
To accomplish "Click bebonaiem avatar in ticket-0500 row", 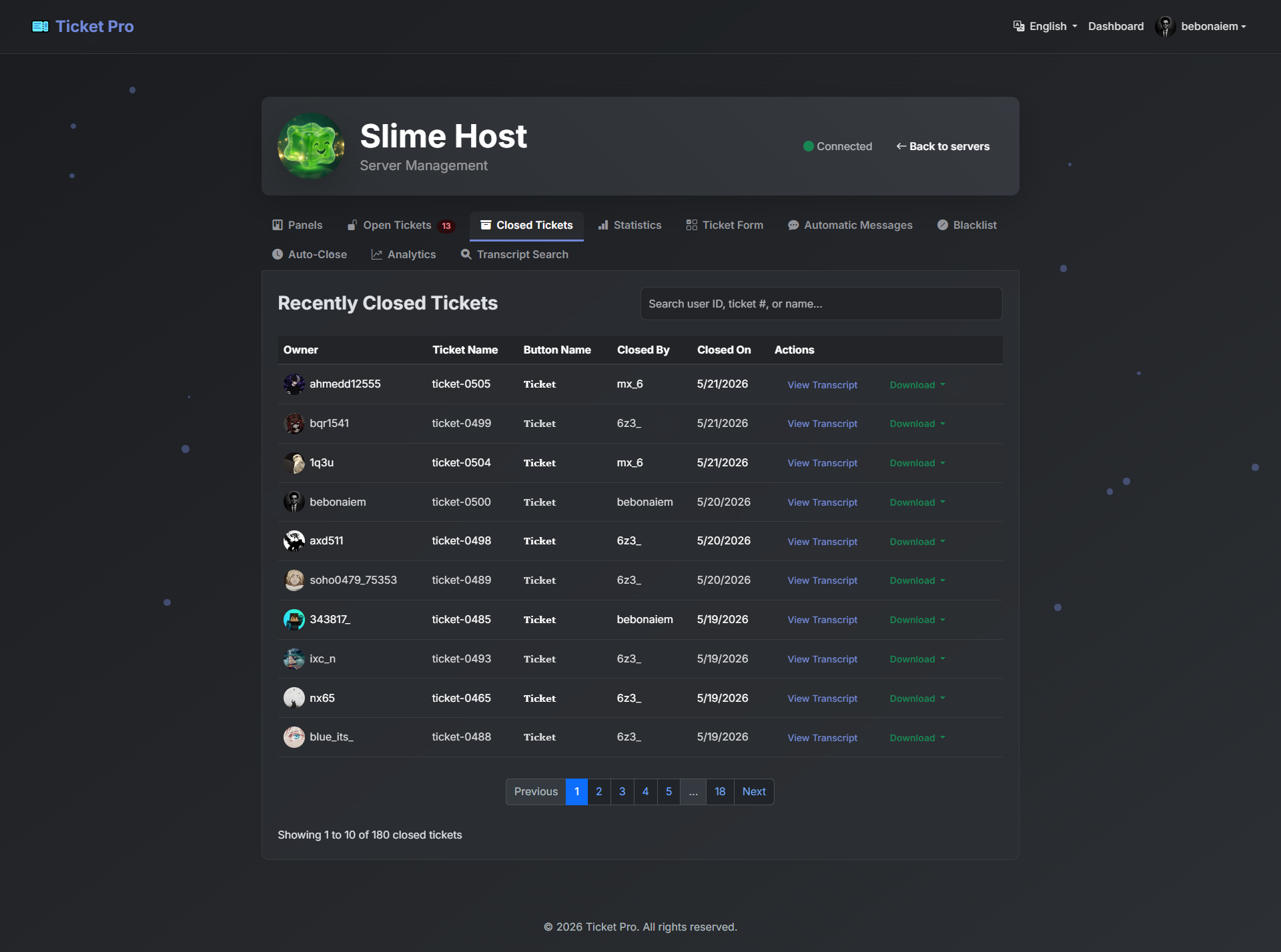I will click(x=294, y=502).
